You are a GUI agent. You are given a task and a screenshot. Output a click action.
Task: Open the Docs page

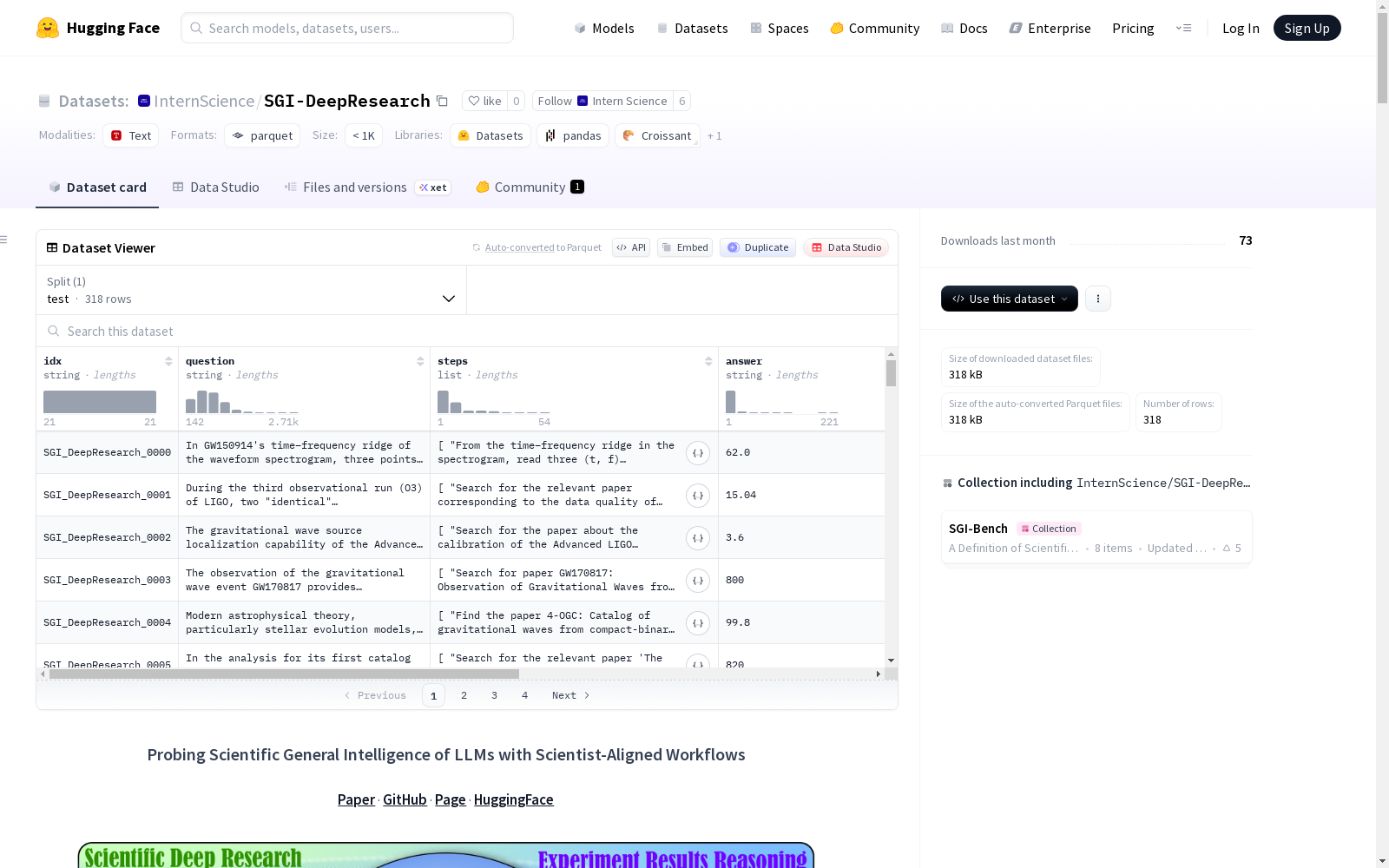(964, 28)
